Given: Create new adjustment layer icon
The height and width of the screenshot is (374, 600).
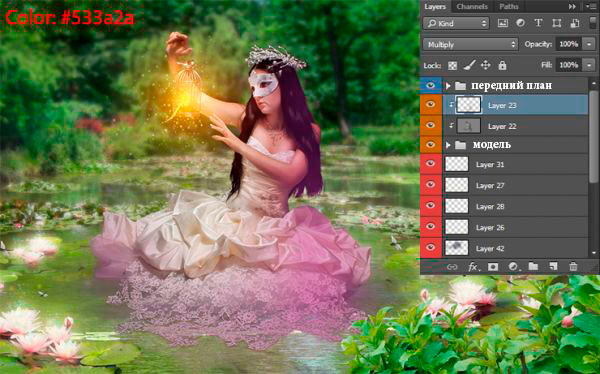Looking at the screenshot, I should coord(514,267).
